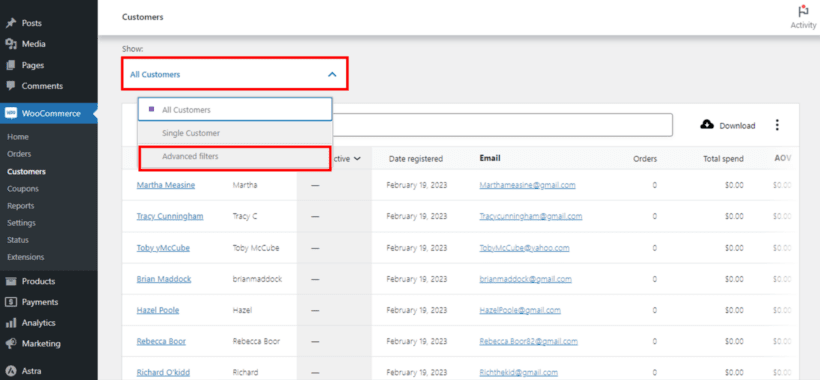This screenshot has width=820, height=380.
Task: Click email HazelPoole@gmail.com
Action: 520,310
